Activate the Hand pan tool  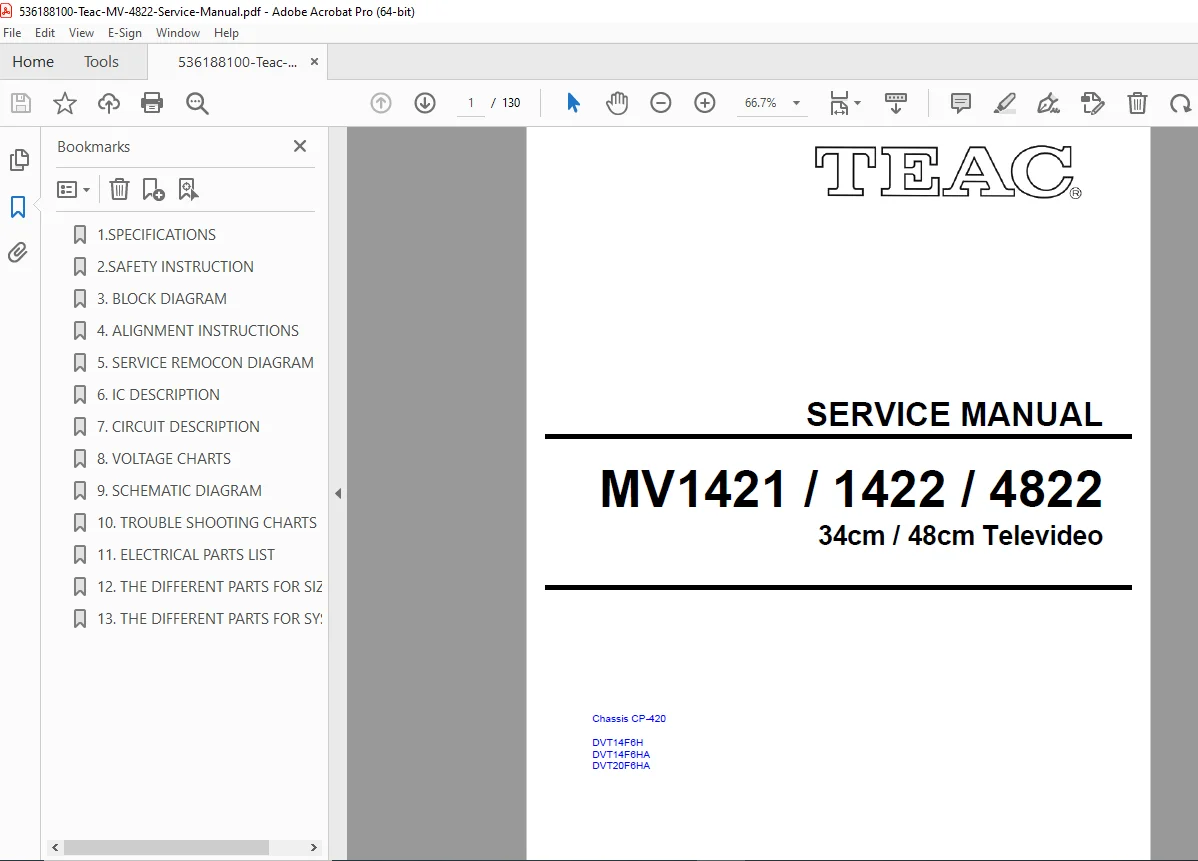point(617,102)
